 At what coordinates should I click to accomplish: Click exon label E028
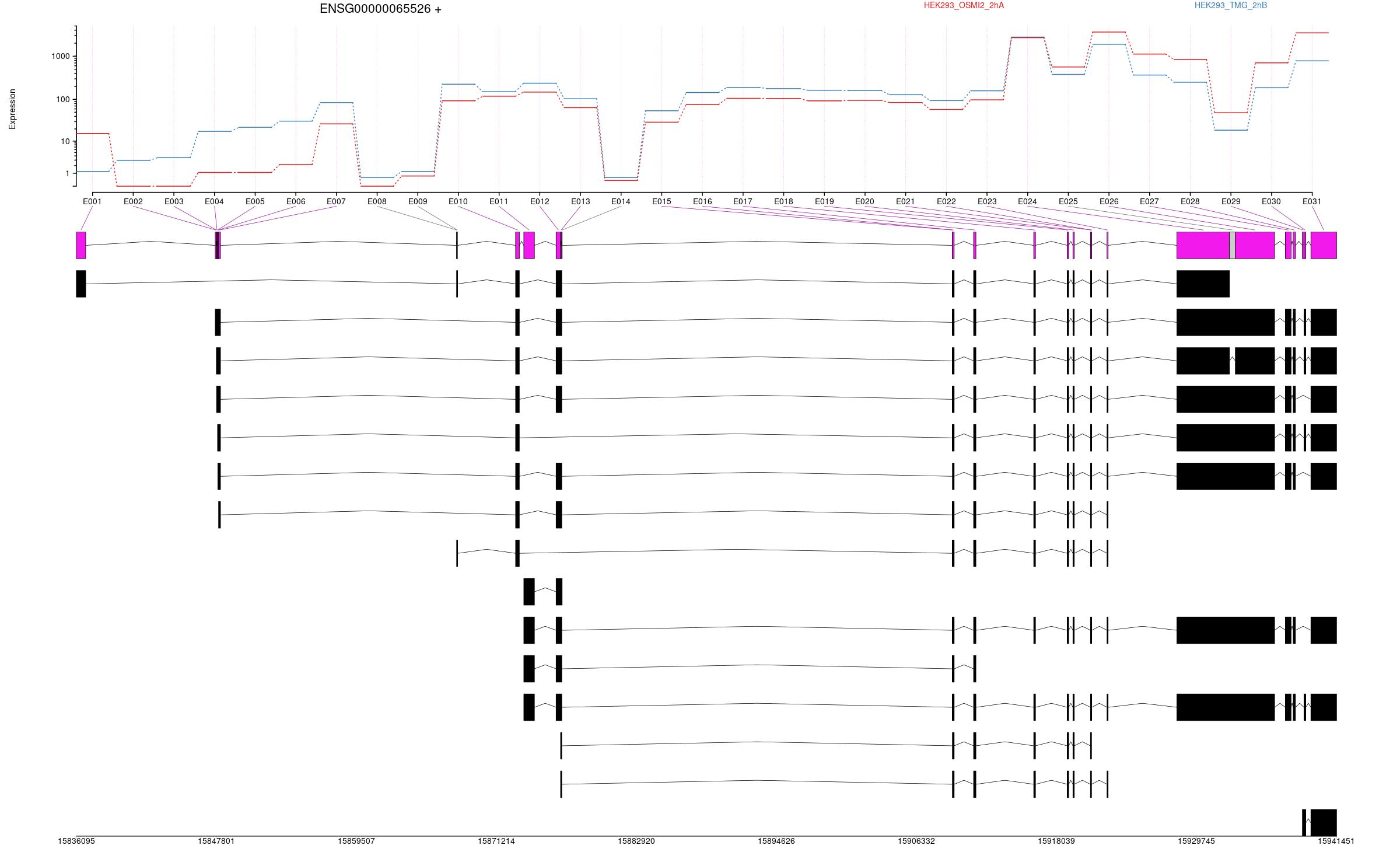(x=1190, y=201)
